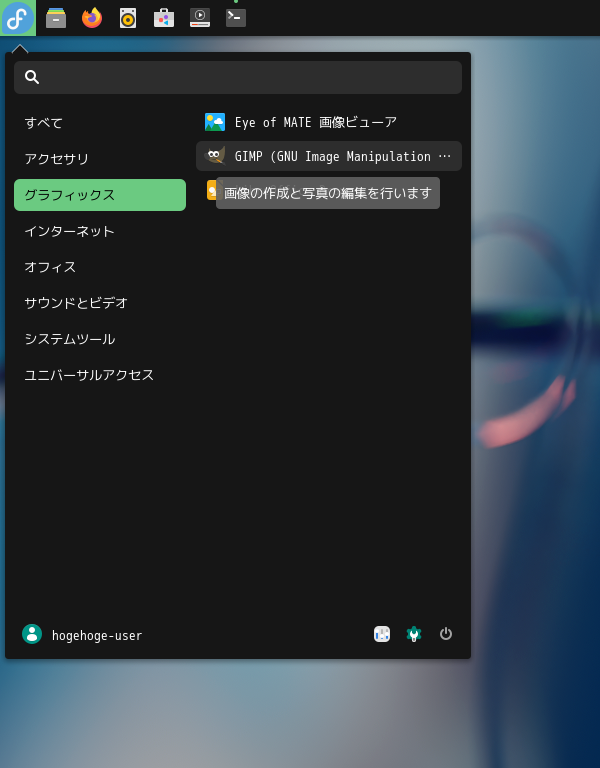Open hogehoge-user account label
This screenshot has height=768, width=600.
97,635
